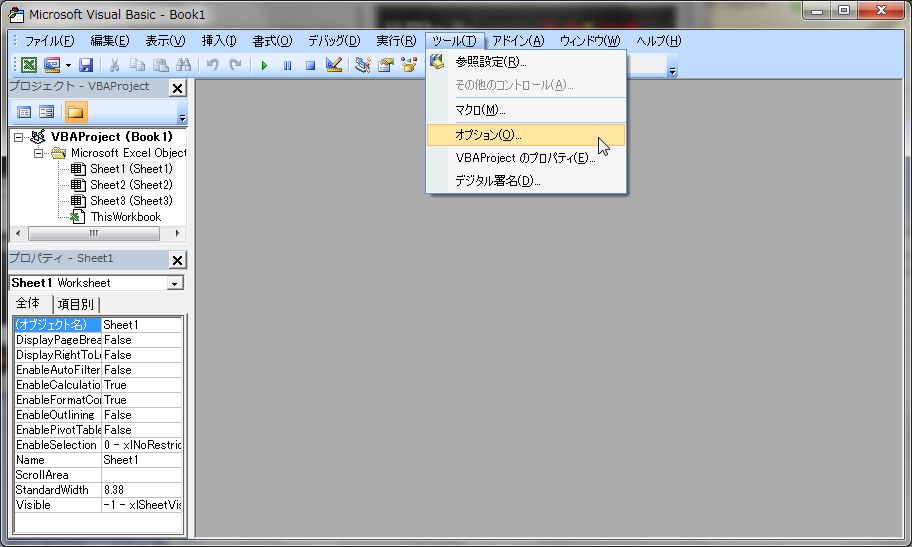
Task: Run macro with green play icon
Action: pos(264,65)
